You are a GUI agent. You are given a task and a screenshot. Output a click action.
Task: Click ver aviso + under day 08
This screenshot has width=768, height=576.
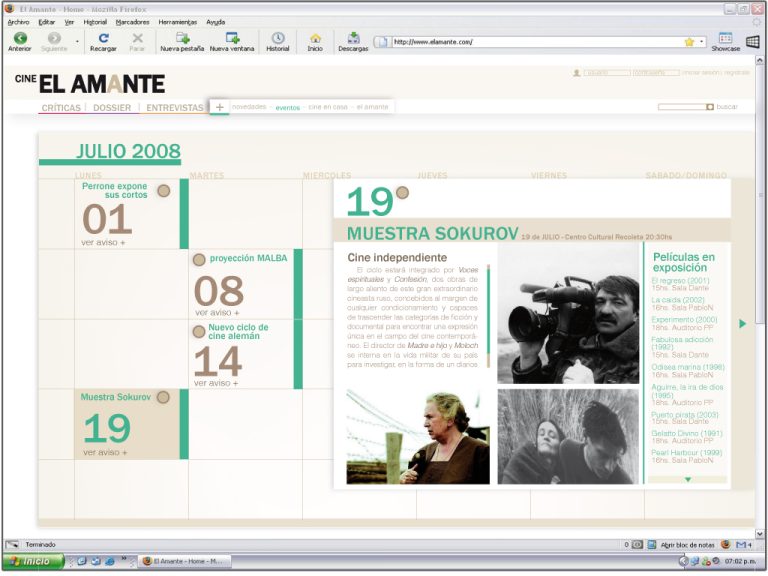pyautogui.click(x=217, y=312)
